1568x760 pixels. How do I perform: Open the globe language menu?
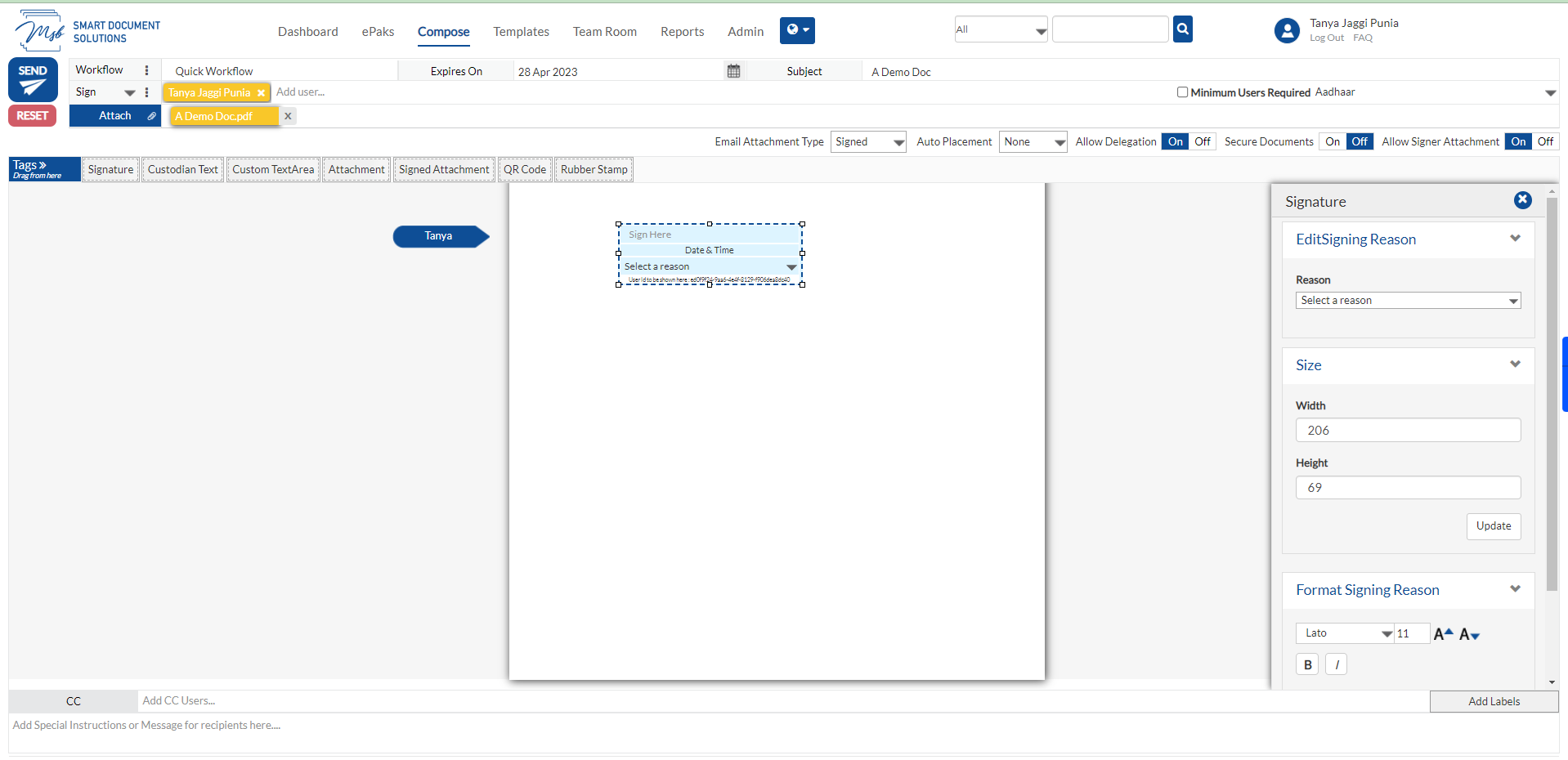click(x=797, y=30)
